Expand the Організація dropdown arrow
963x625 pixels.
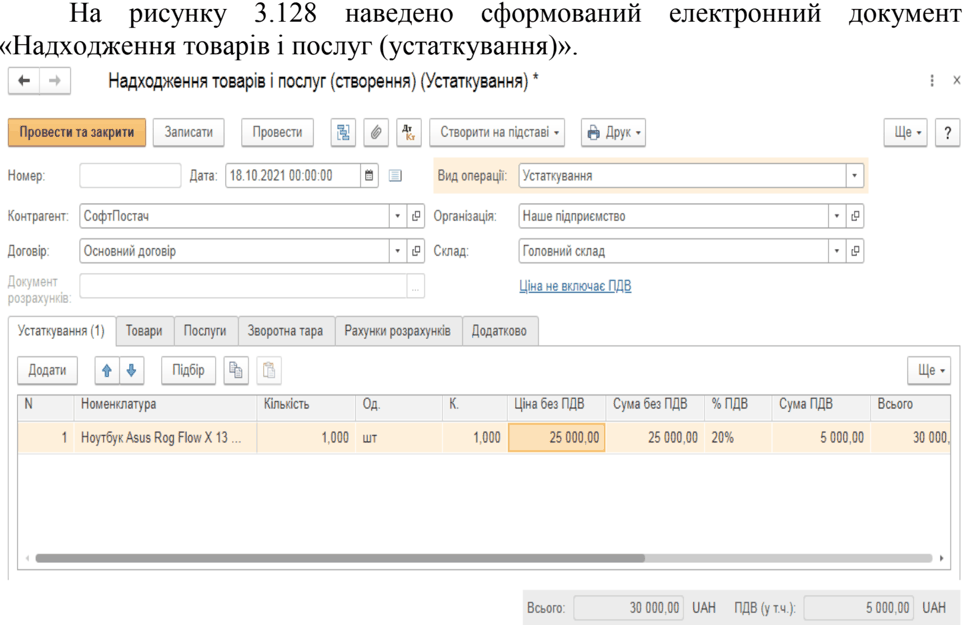836,216
